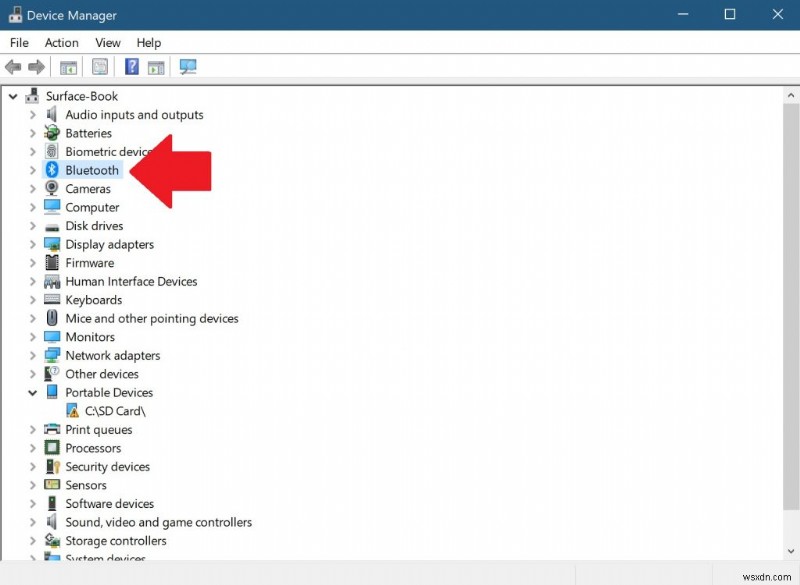Select the C:\SD Card\ device
Image resolution: width=800 pixels, height=585 pixels.
coord(113,410)
